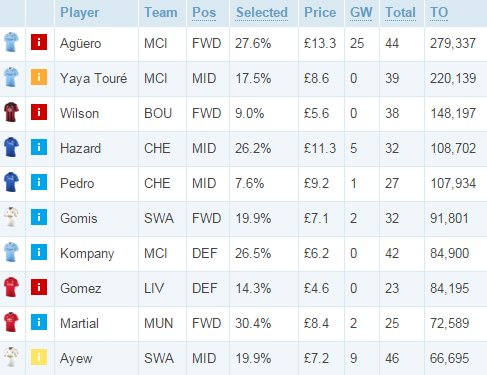Sort table by Selected column
The width and height of the screenshot is (487, 375).
[262, 13]
